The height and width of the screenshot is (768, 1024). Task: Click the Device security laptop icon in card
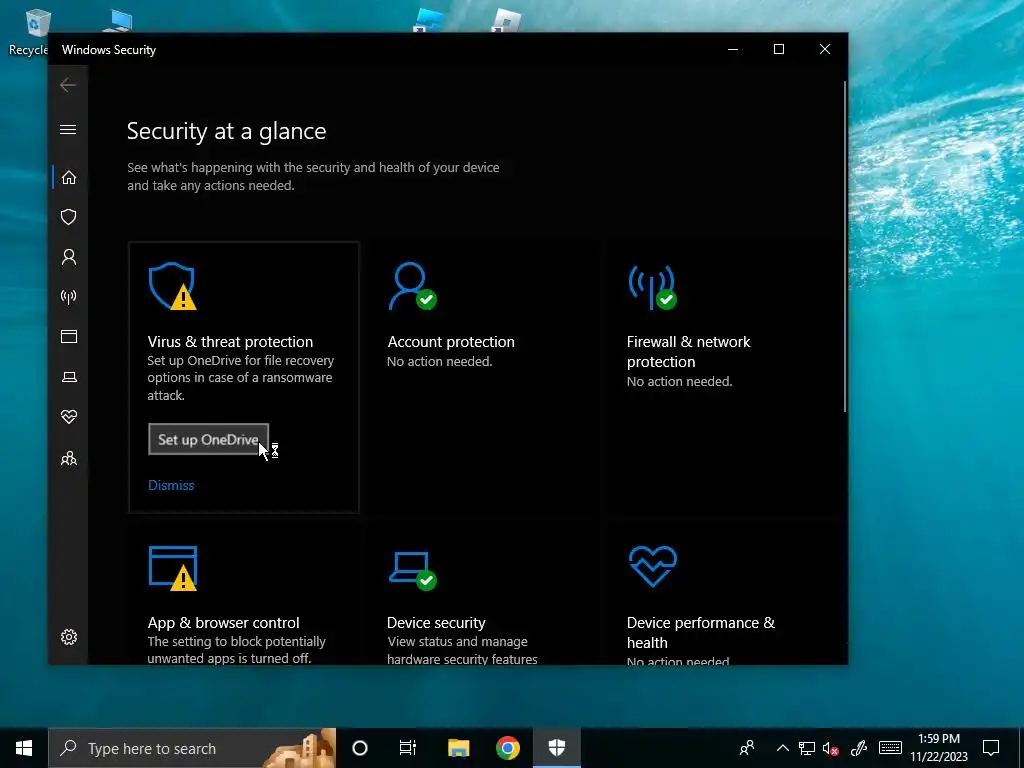point(413,571)
